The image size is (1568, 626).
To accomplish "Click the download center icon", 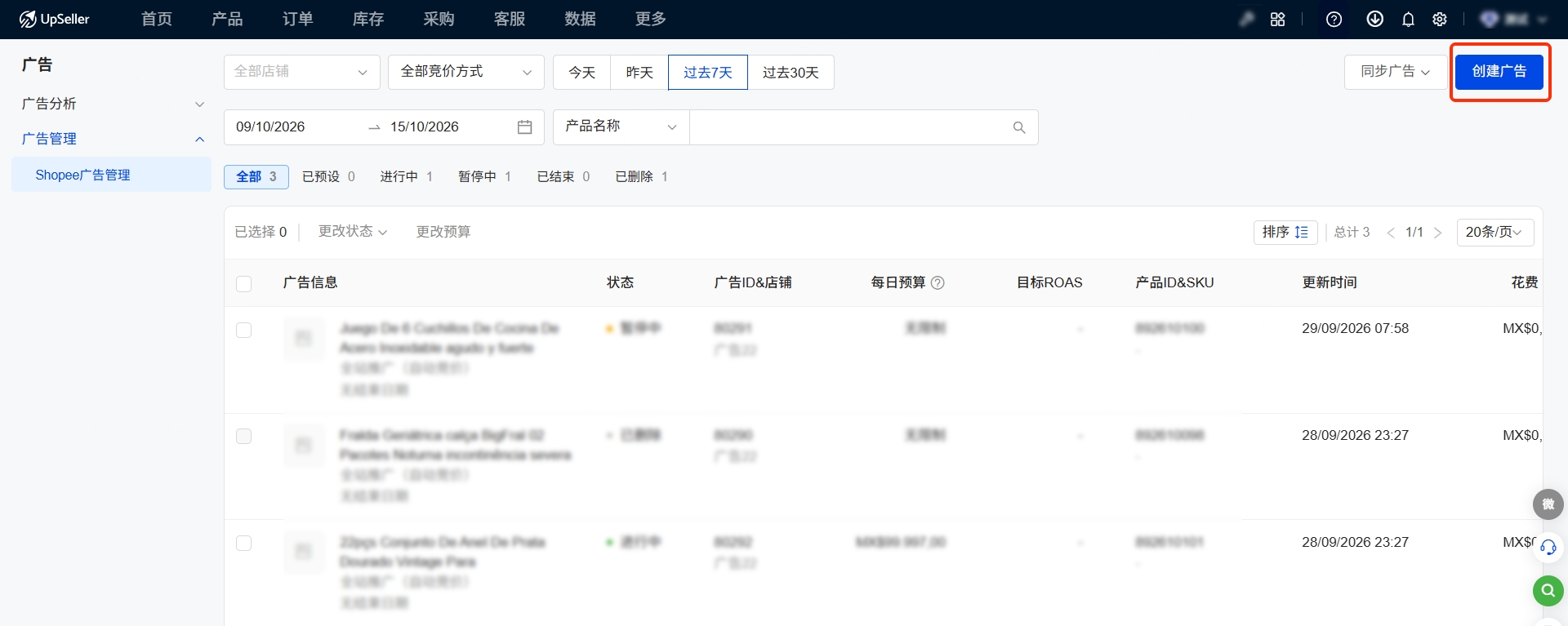I will tap(1375, 19).
